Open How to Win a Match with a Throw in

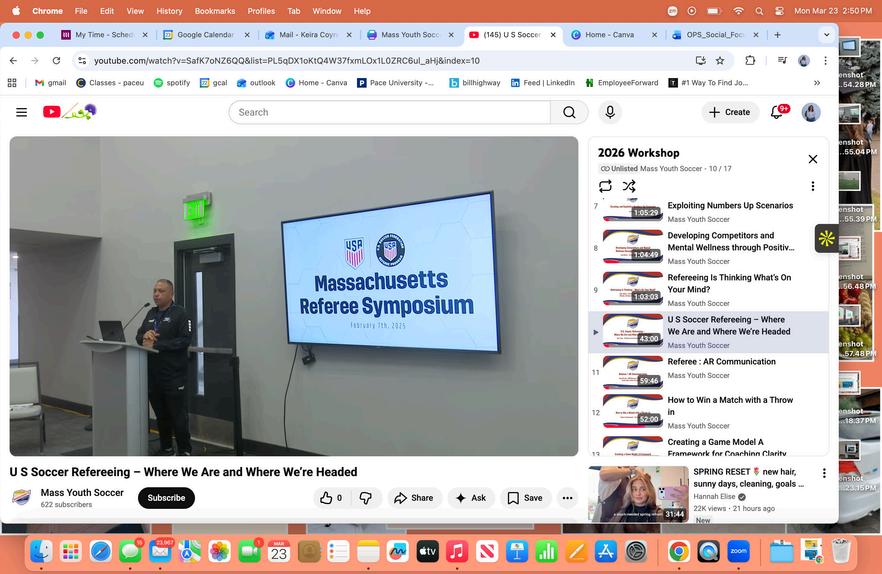(x=709, y=412)
